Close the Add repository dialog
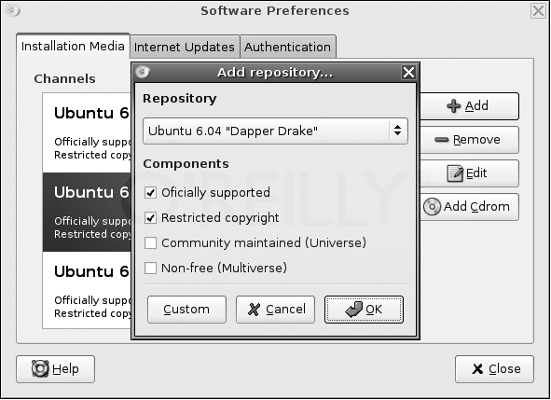This screenshot has height=400, width=551. point(409,72)
